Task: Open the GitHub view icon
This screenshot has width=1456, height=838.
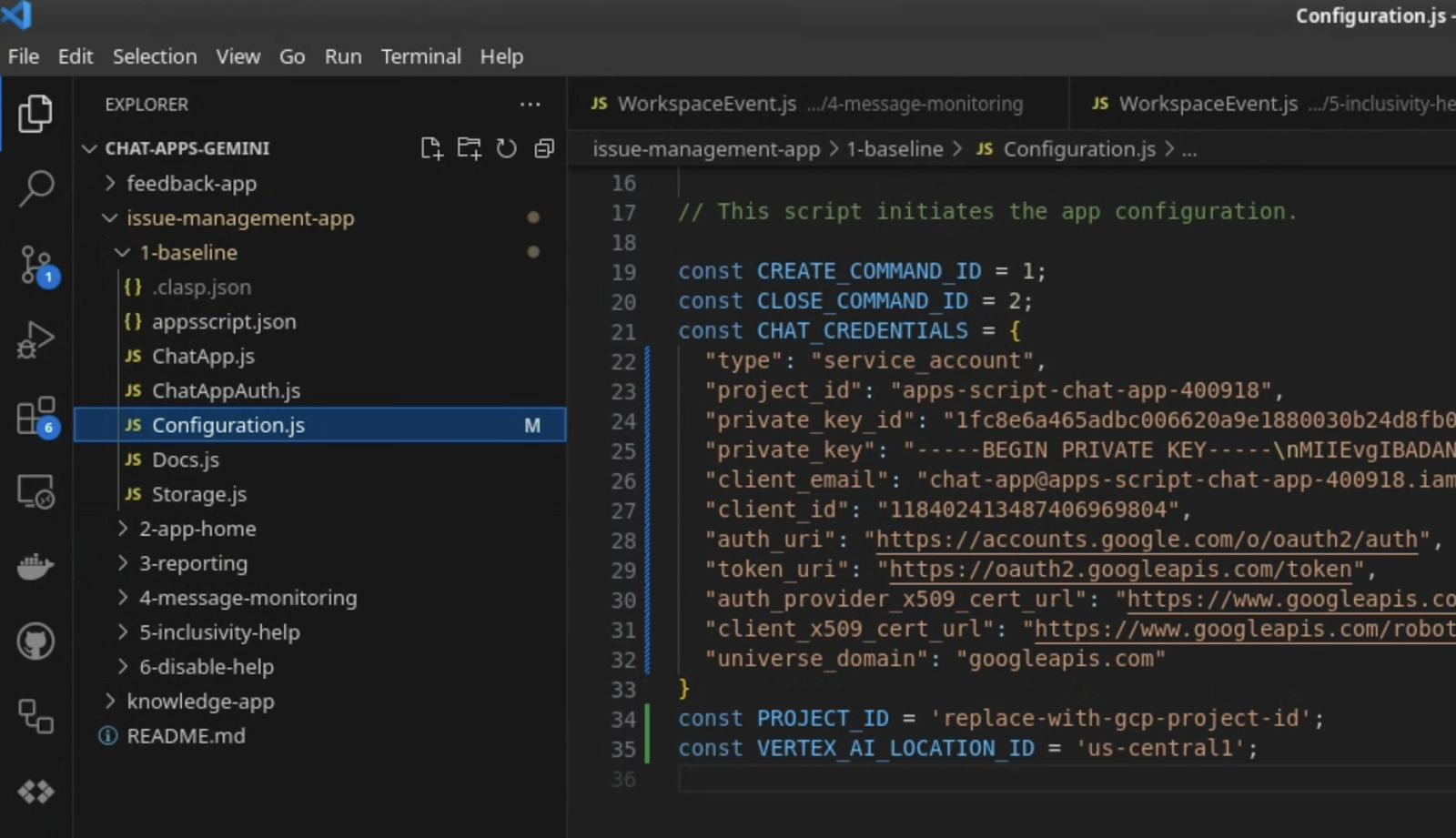Action: [36, 641]
